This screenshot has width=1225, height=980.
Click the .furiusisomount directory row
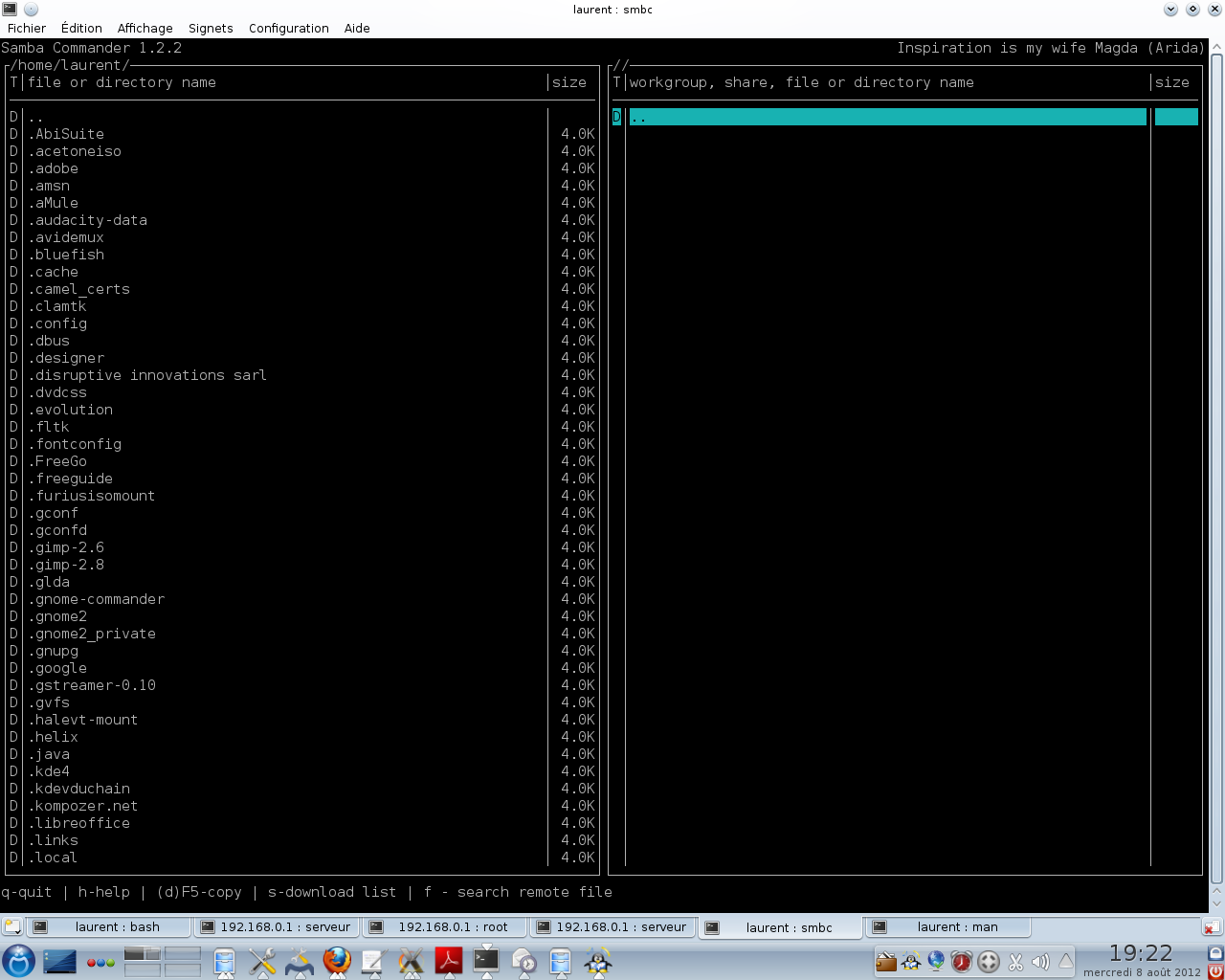pyautogui.click(x=302, y=496)
